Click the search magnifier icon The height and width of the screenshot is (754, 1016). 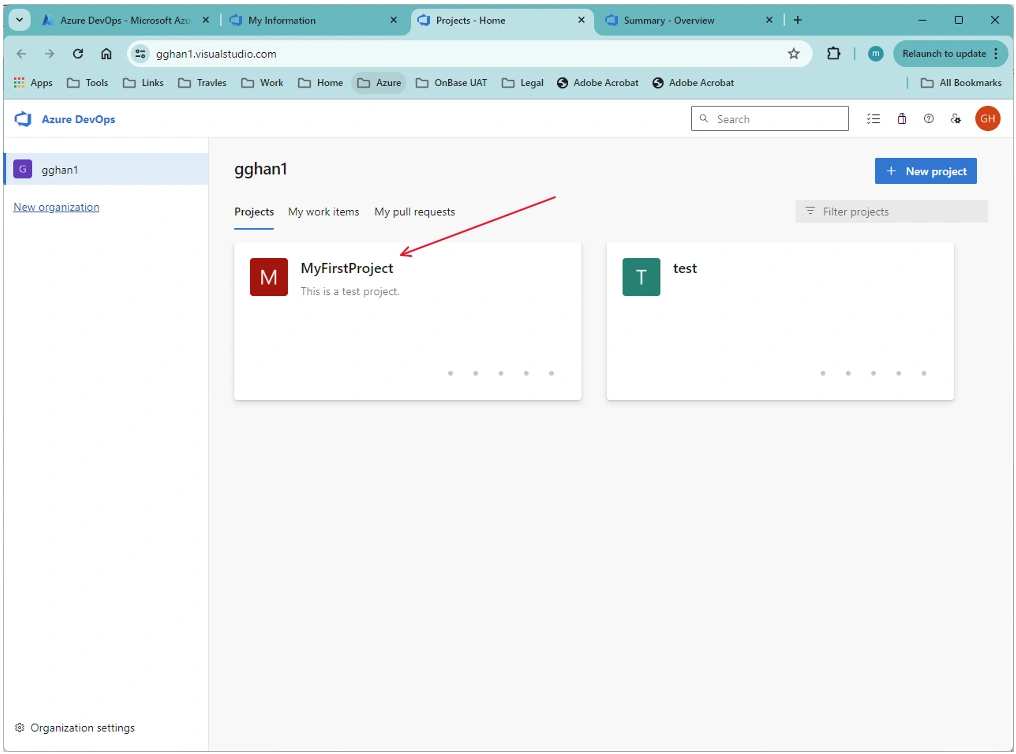pos(704,119)
